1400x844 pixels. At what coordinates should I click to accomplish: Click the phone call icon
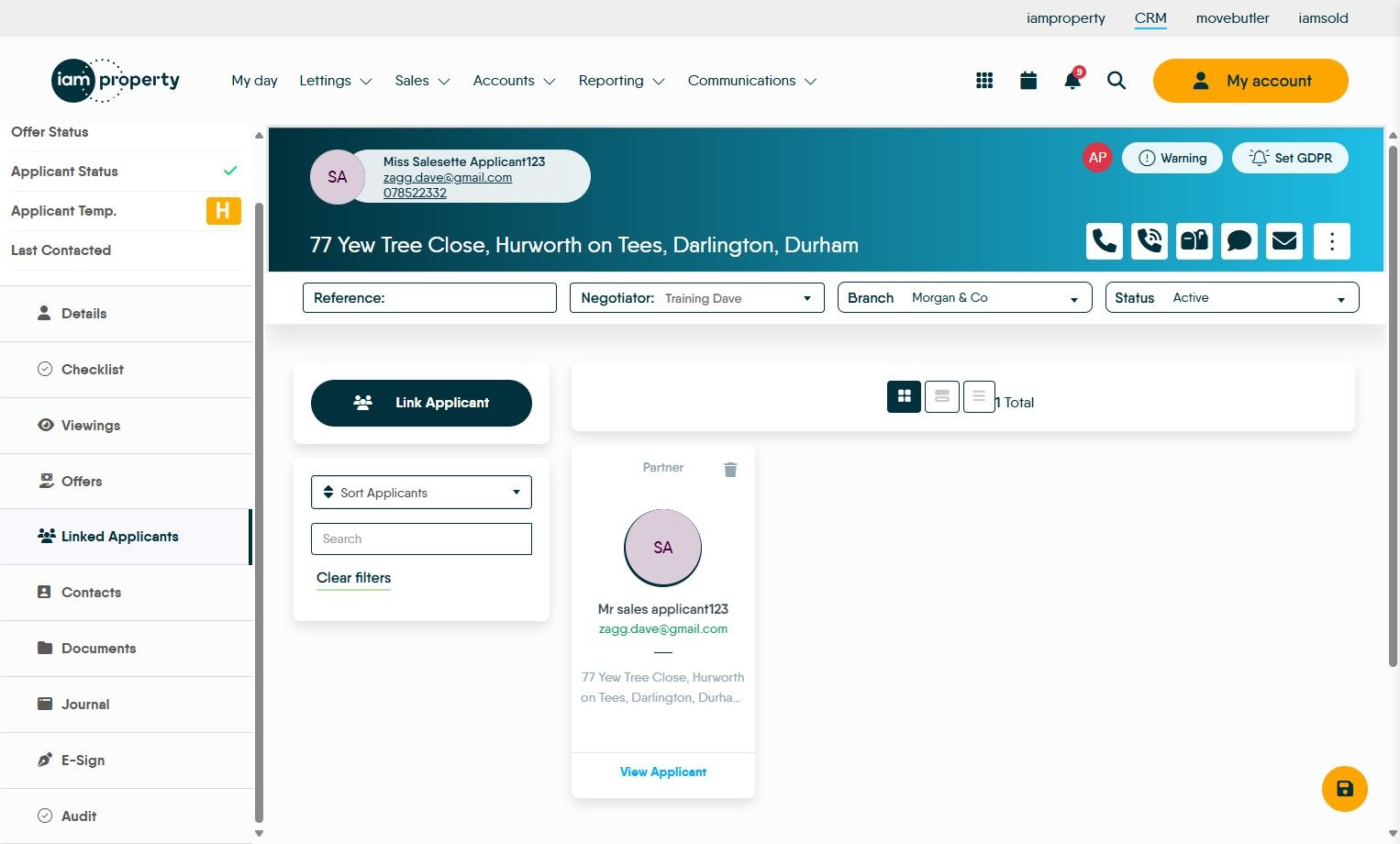(1105, 241)
